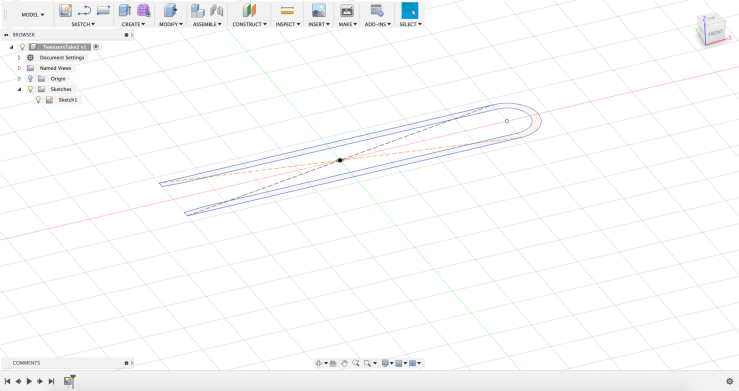Image resolution: width=739 pixels, height=391 pixels.
Task: Open the Viewports dropdown arrow
Action: click(x=419, y=363)
